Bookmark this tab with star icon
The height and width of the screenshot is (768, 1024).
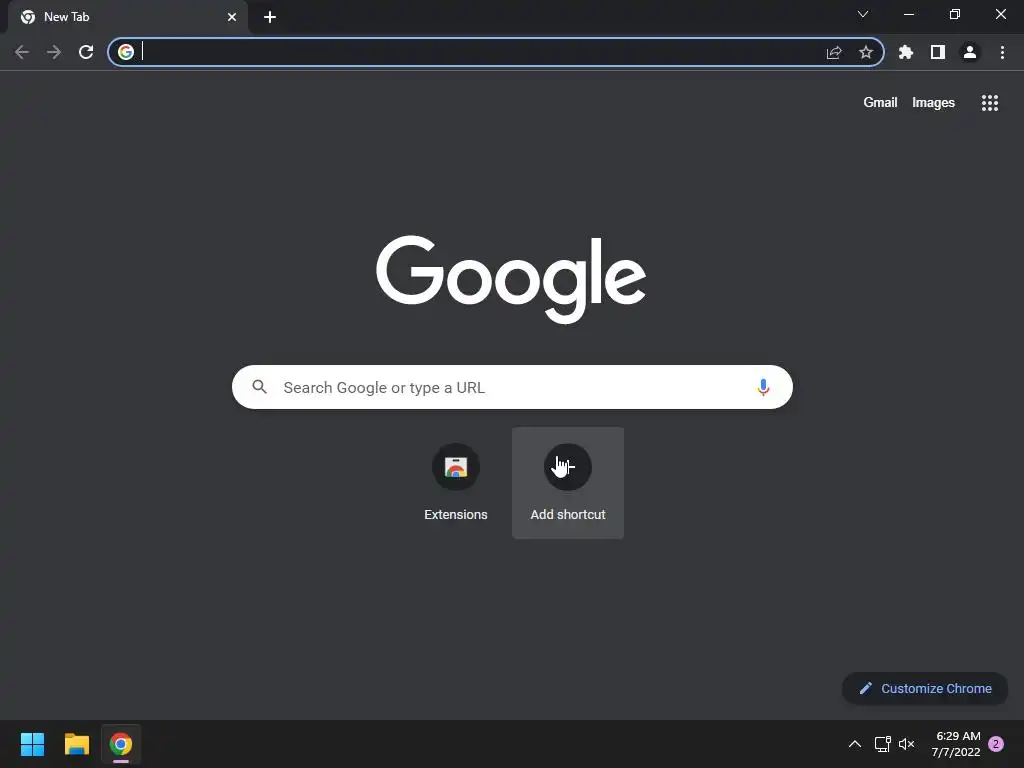coord(866,52)
